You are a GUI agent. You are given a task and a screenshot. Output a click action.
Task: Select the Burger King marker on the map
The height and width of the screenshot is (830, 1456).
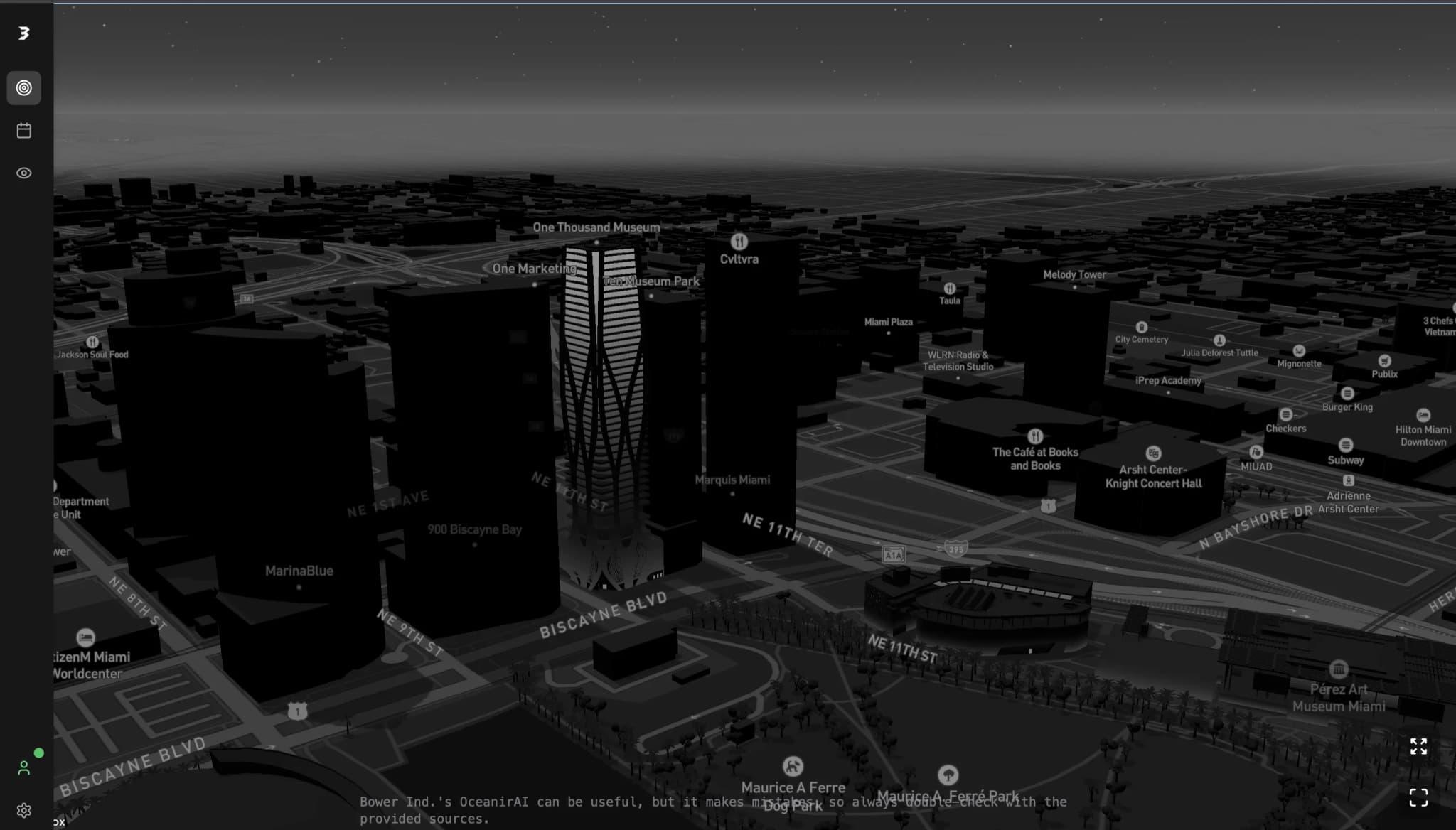coord(1347,392)
